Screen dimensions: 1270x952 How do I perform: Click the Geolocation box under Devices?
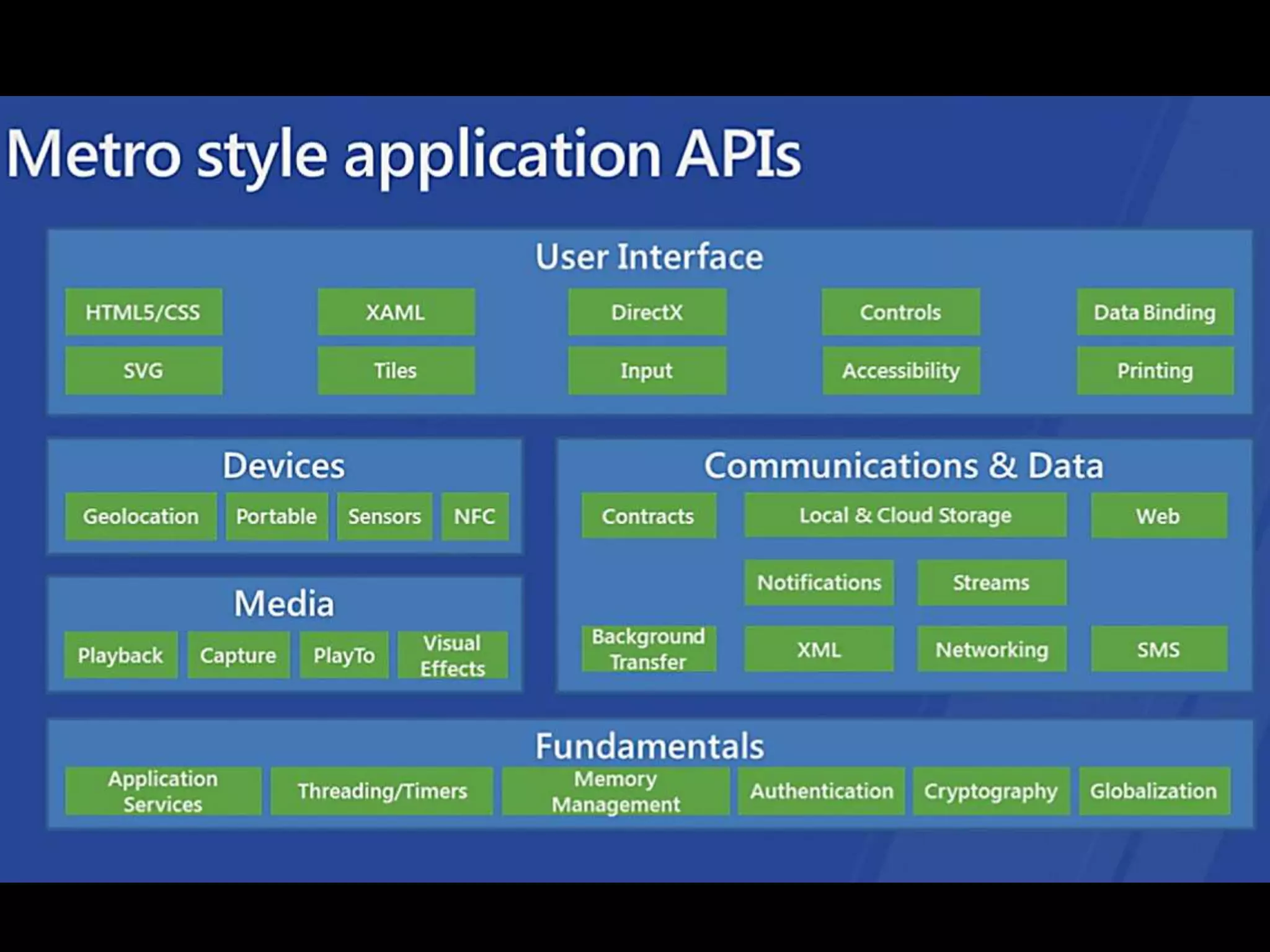[141, 516]
